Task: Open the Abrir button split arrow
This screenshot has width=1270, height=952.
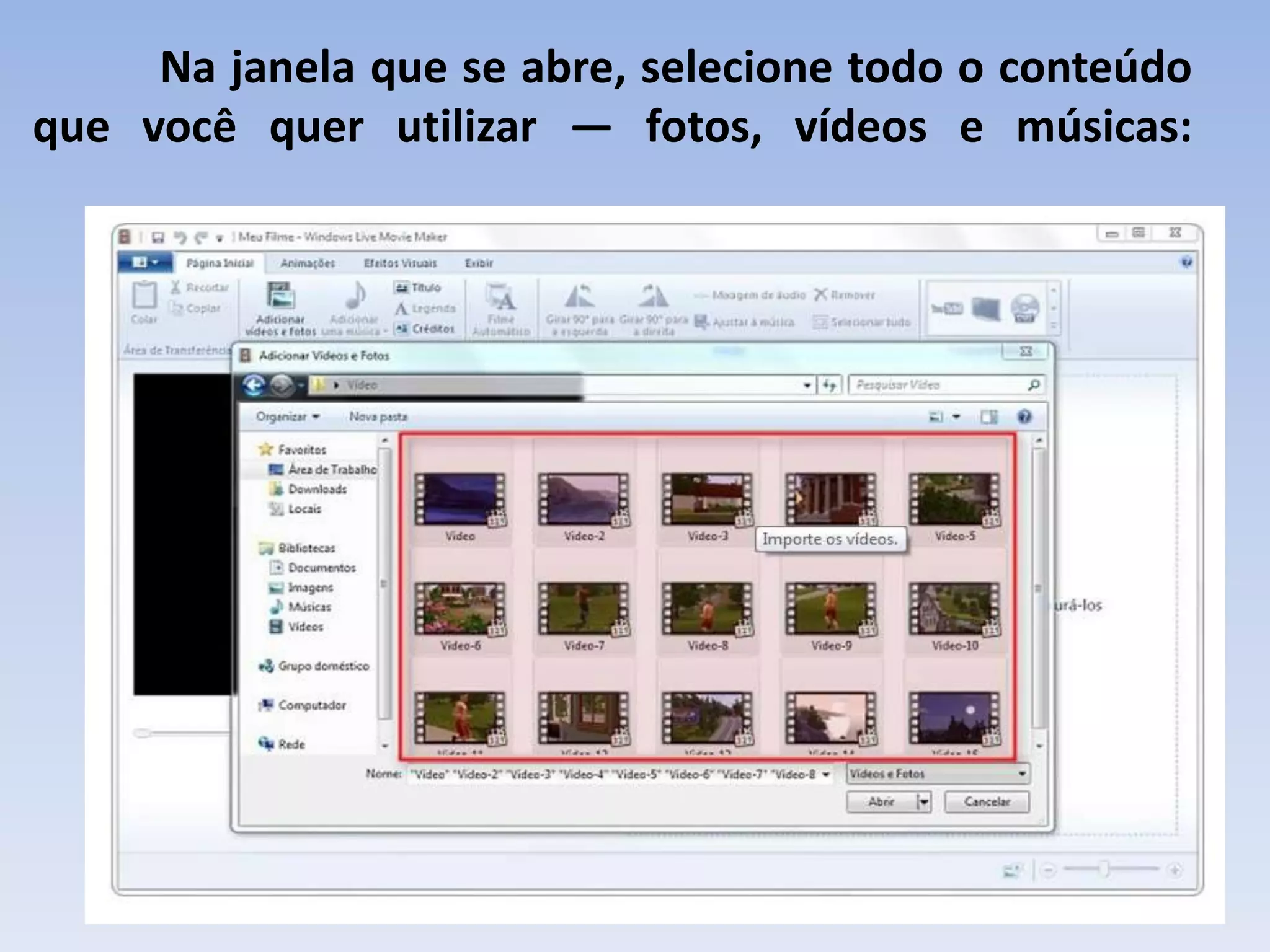Action: pos(924,802)
